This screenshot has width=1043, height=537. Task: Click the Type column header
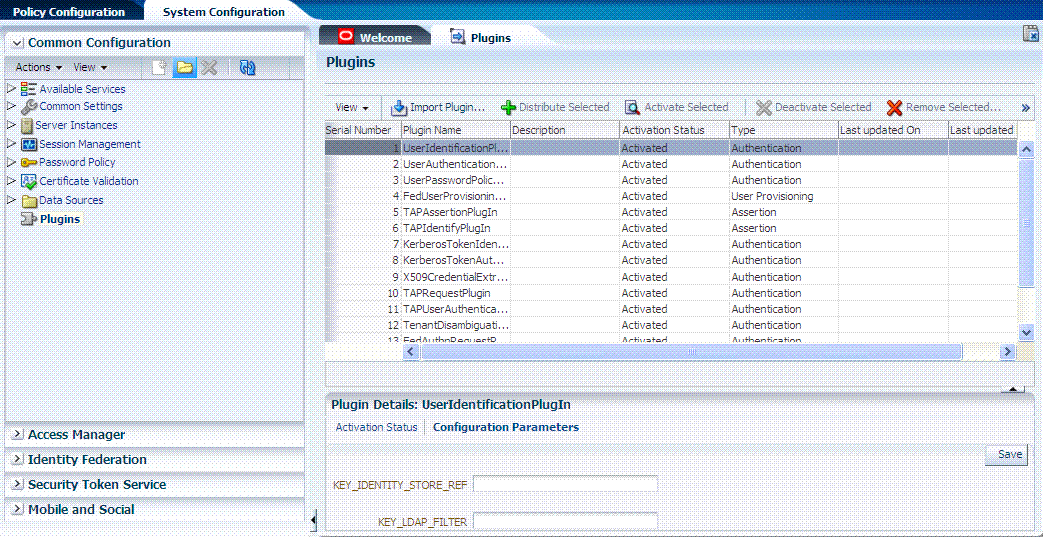(783, 130)
